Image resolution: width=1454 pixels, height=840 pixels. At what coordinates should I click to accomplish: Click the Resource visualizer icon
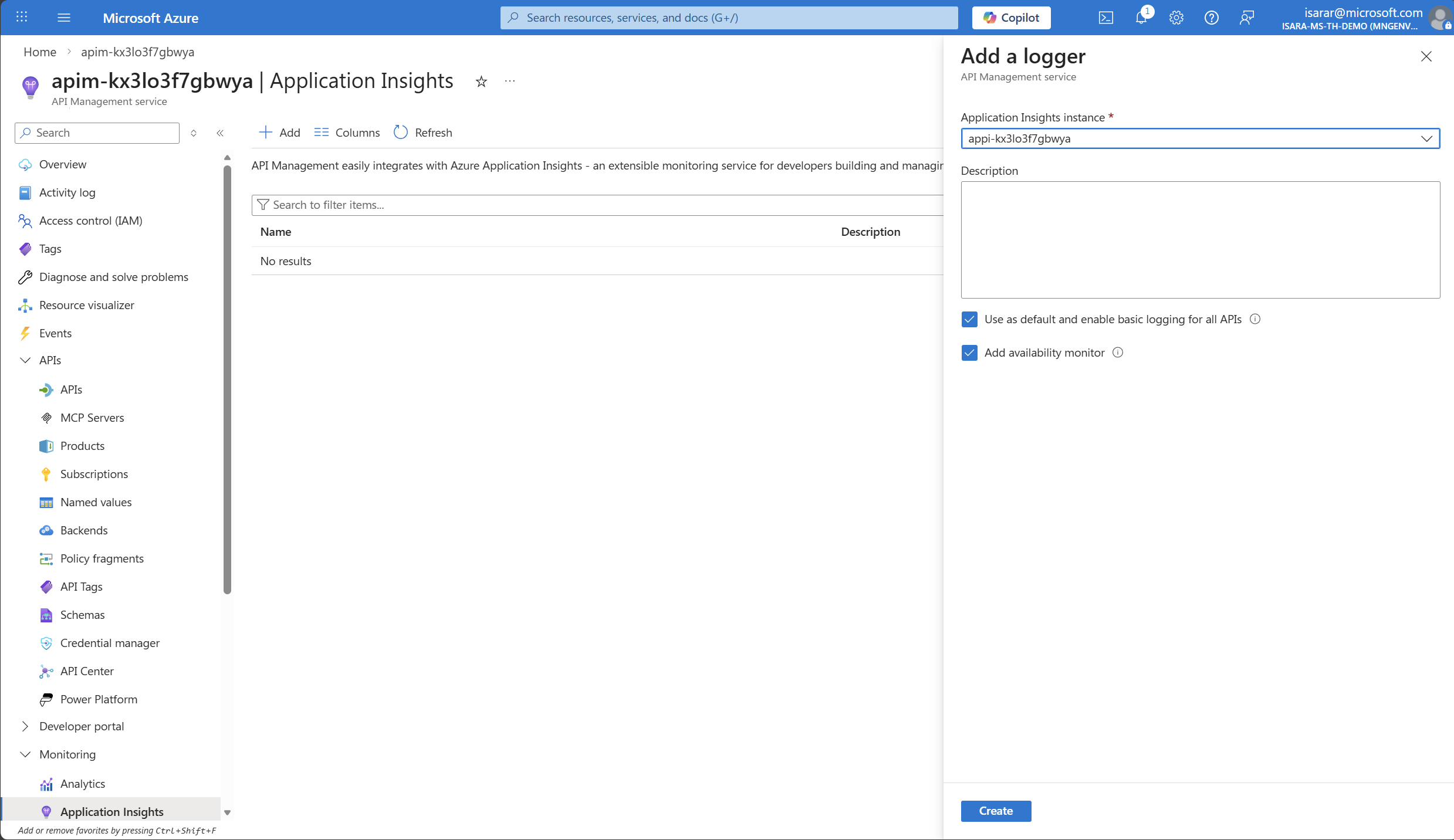click(25, 305)
